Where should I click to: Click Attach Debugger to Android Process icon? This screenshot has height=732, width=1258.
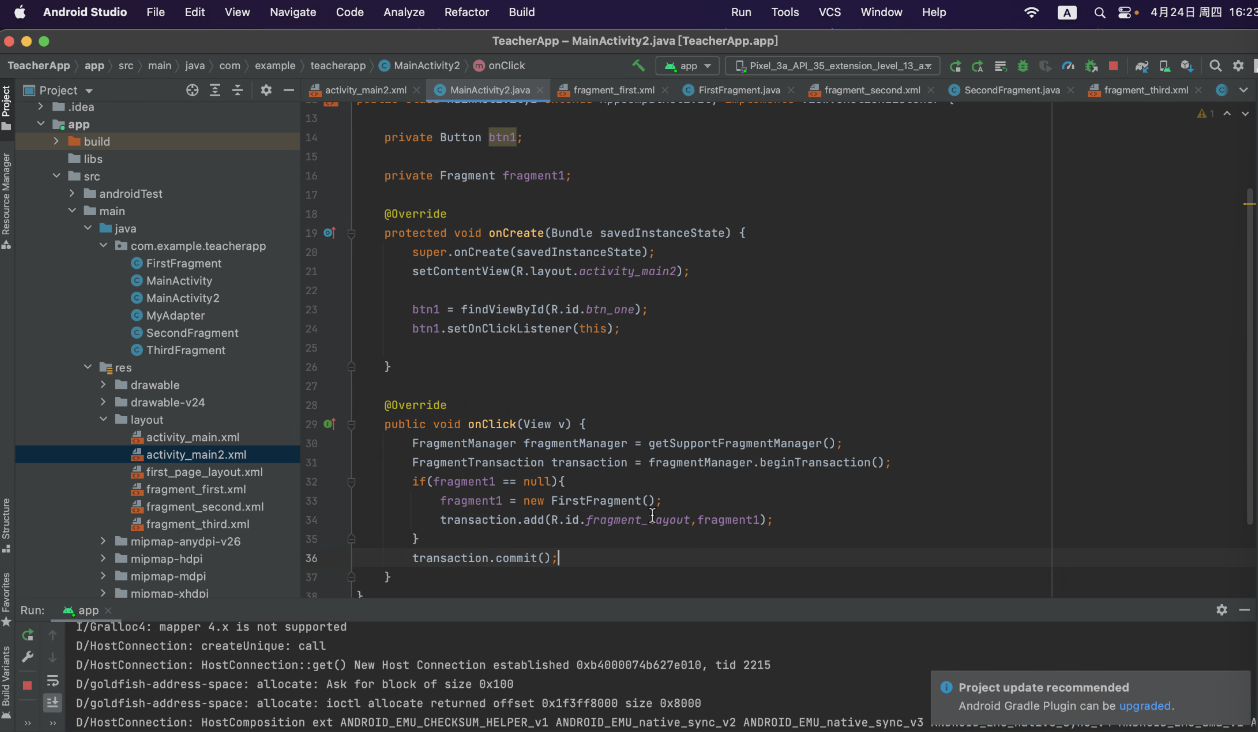(1091, 66)
